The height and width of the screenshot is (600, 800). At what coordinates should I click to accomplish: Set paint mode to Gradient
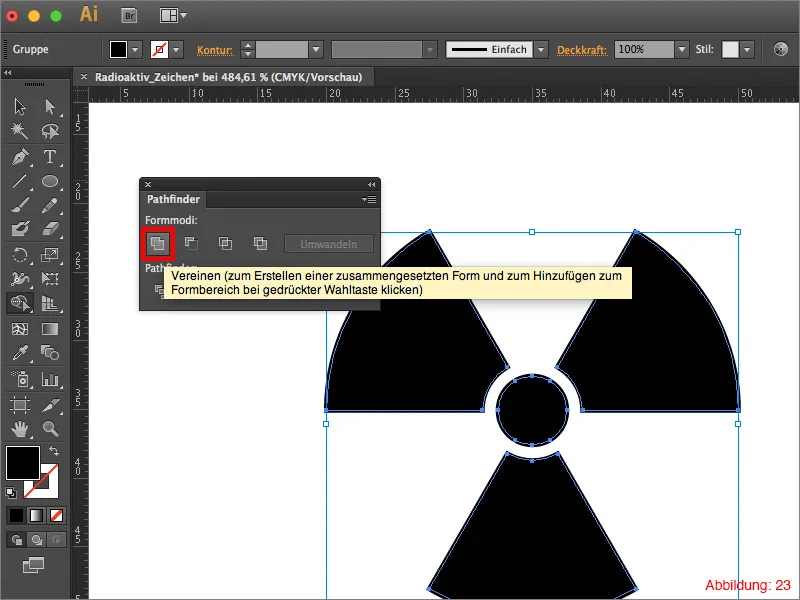(36, 515)
